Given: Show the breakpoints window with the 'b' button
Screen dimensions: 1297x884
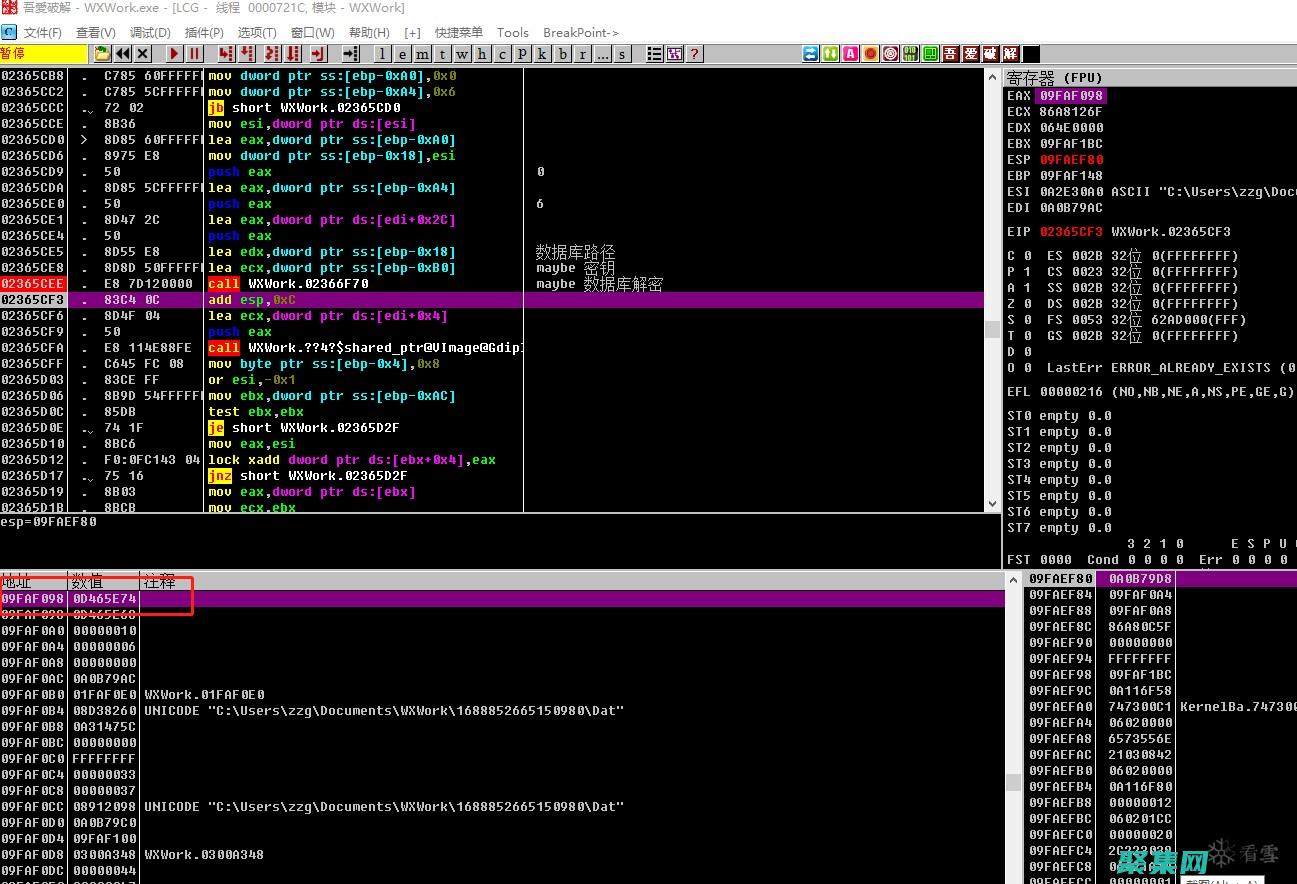Looking at the screenshot, I should point(563,54).
